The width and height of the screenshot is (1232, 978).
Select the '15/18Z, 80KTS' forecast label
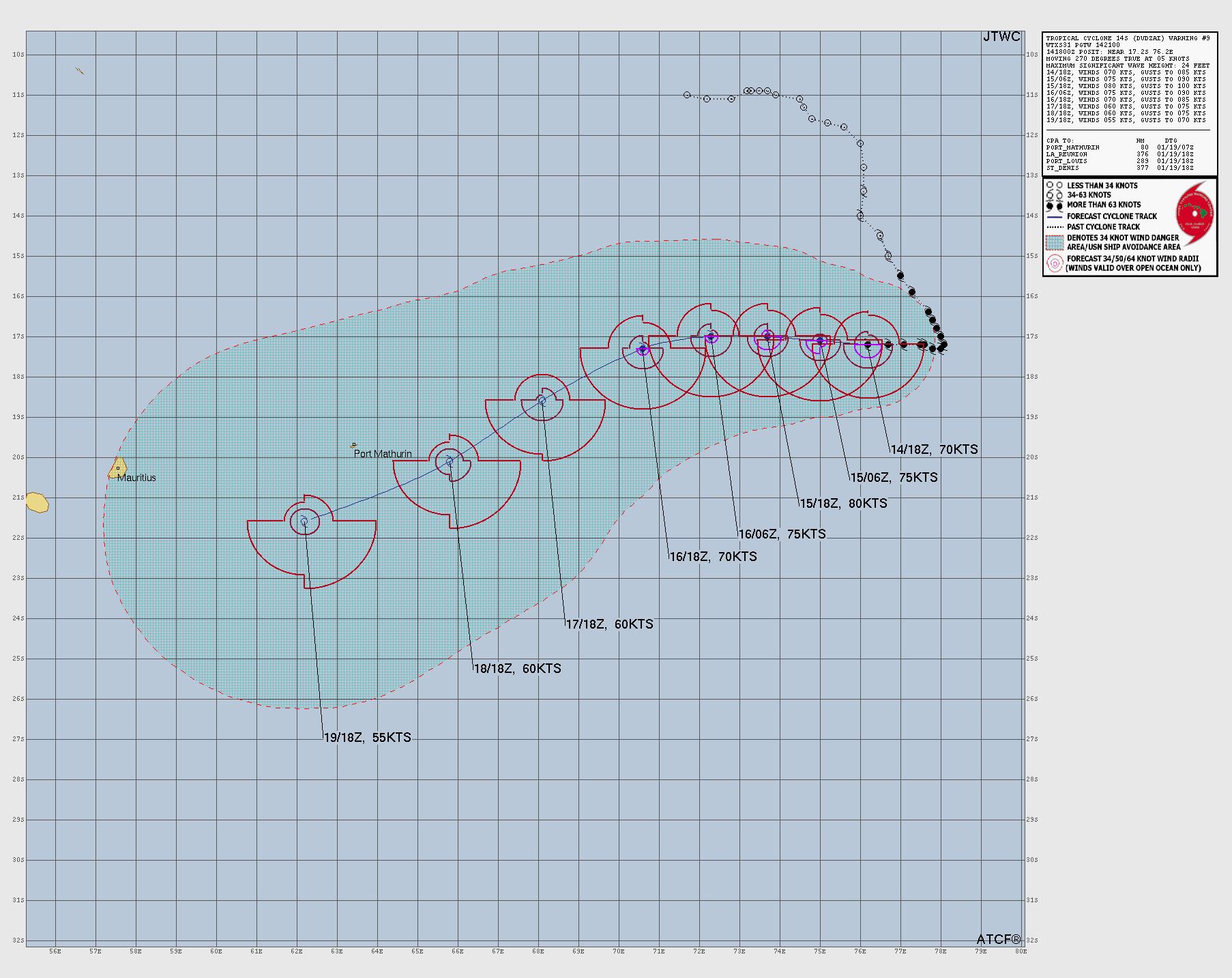(843, 504)
